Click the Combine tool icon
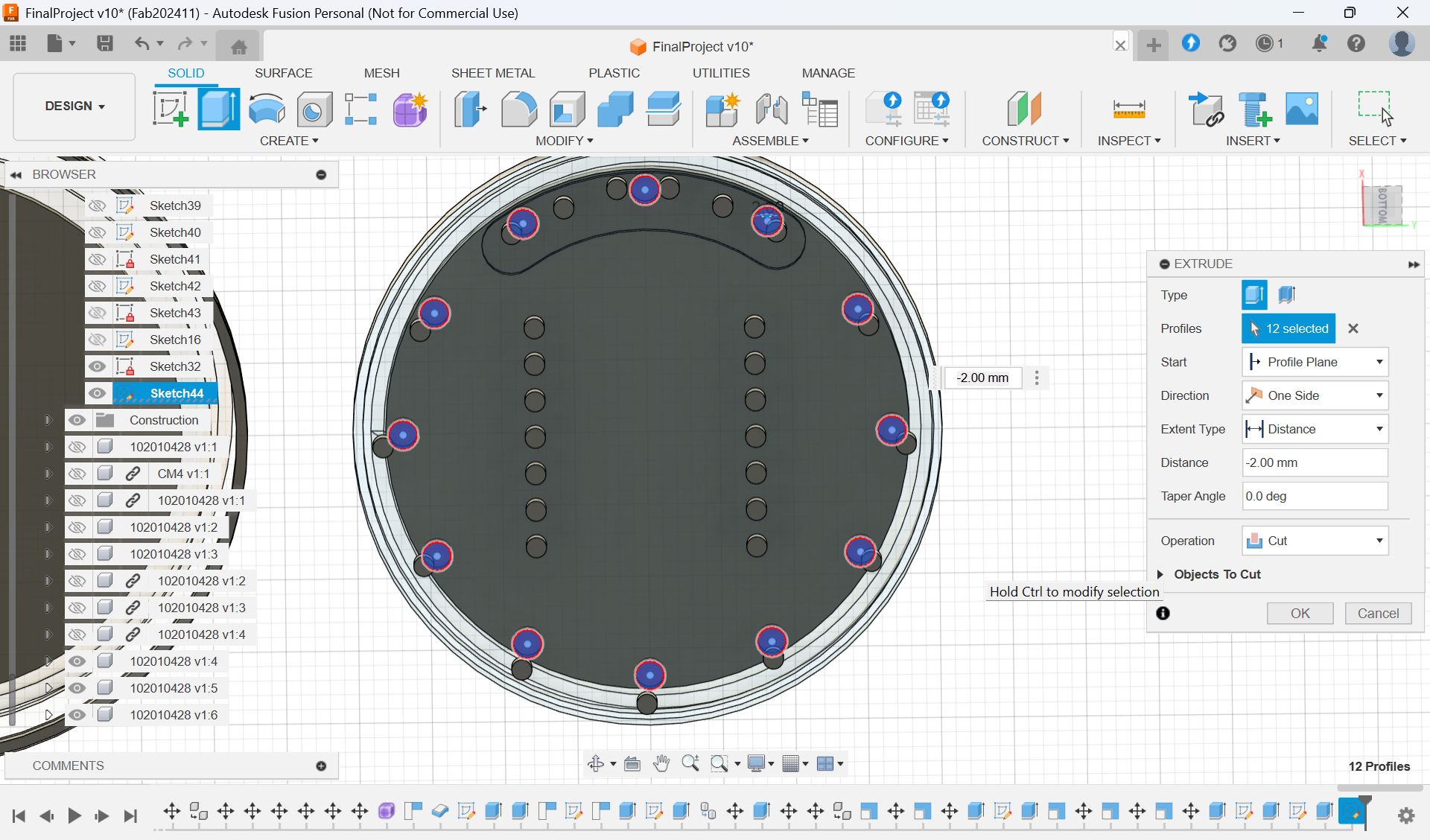 click(615, 109)
